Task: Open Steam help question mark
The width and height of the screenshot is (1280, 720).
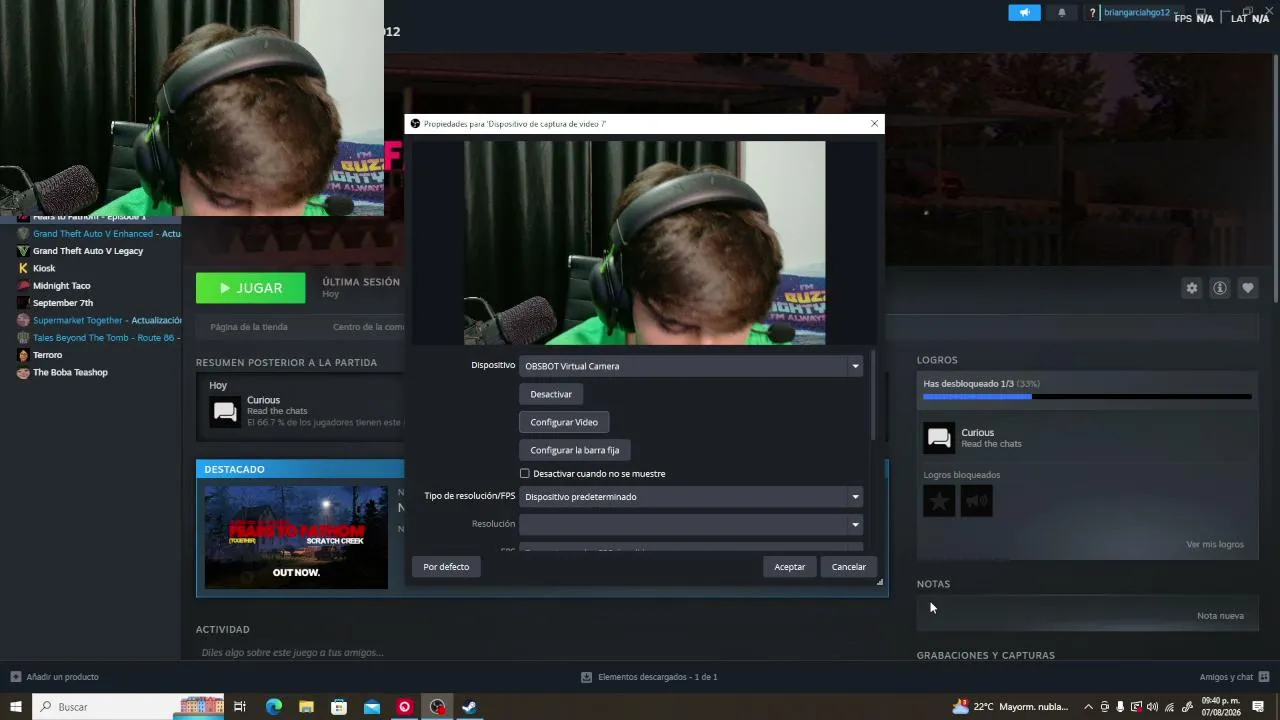Action: [x=1092, y=13]
